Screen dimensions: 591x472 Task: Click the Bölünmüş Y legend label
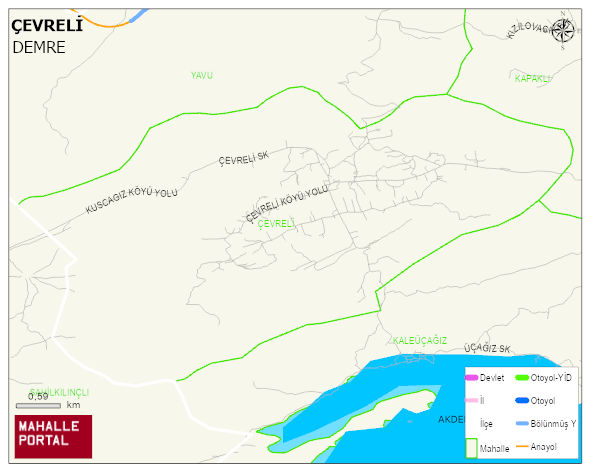click(x=553, y=424)
